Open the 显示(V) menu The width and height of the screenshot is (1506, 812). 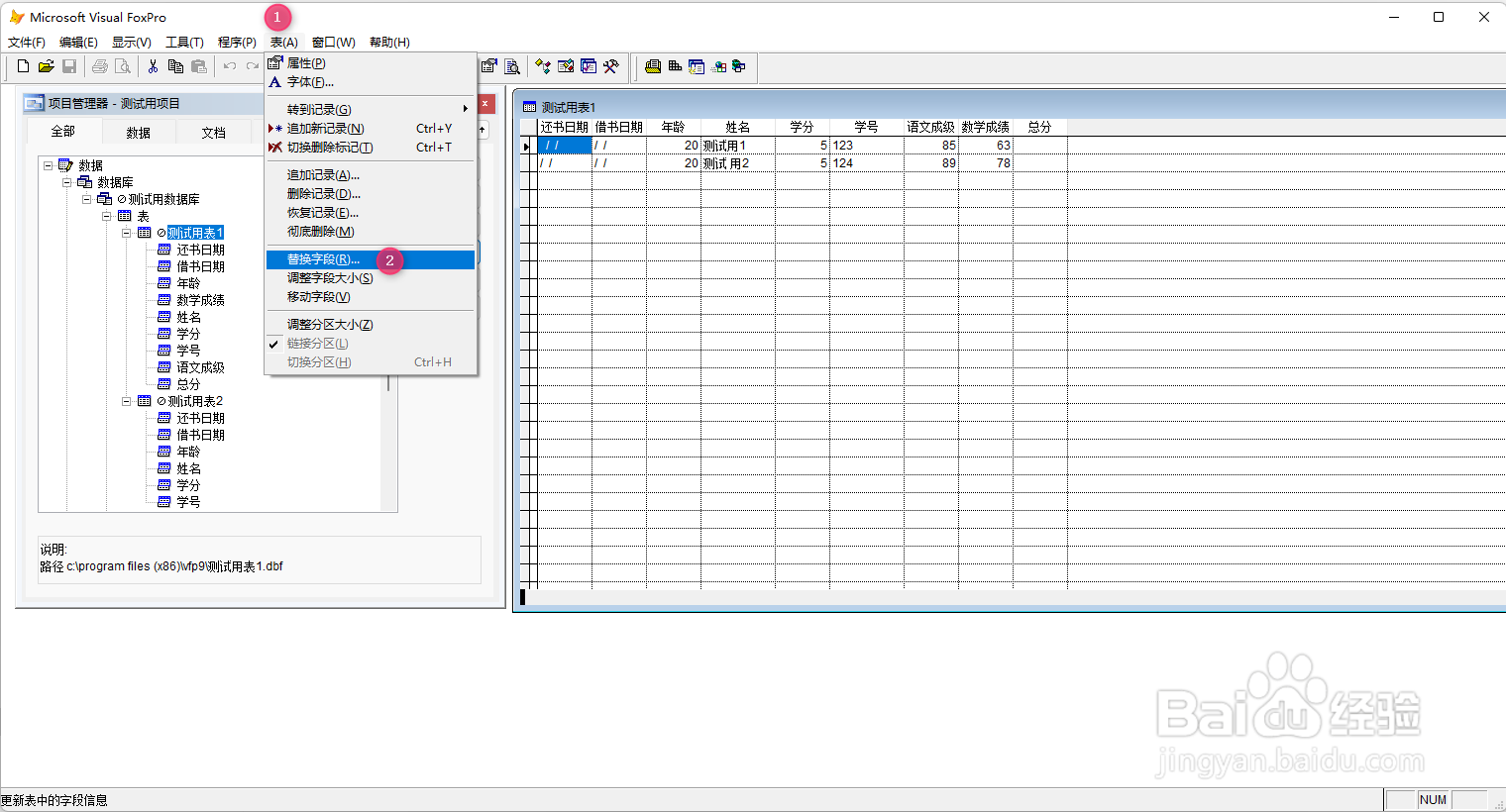point(131,42)
